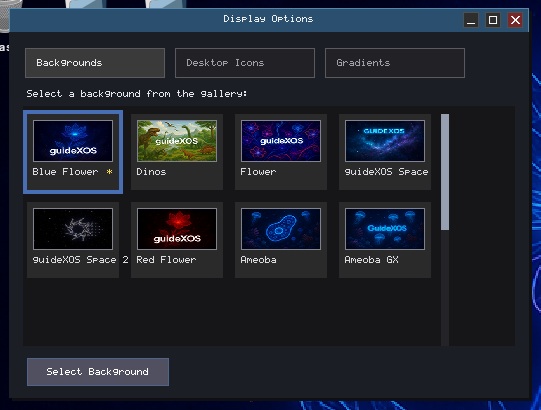Switch to the Backgrounds tab
The image size is (541, 410).
[x=95, y=63]
